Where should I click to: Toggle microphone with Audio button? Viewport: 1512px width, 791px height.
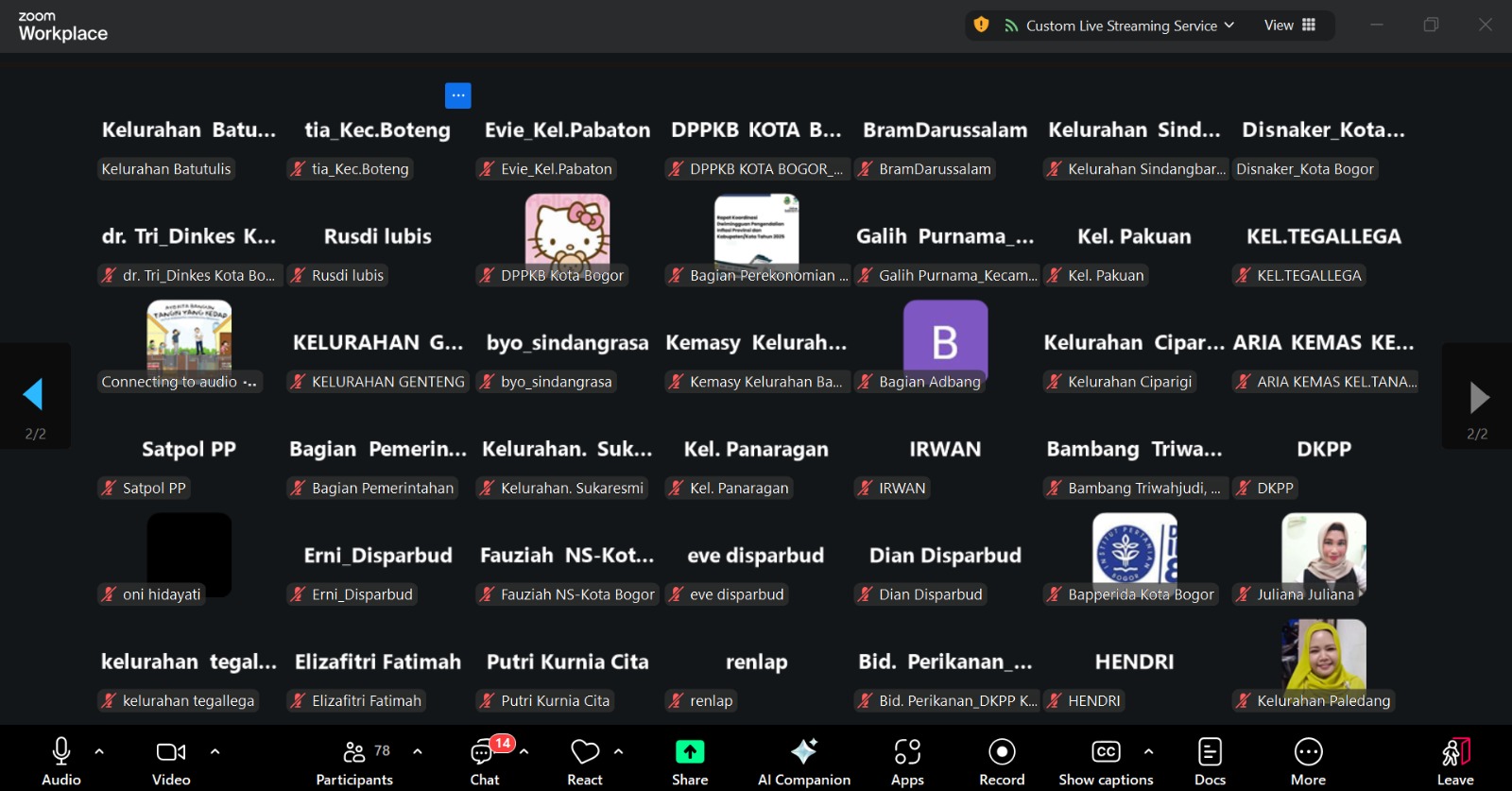[x=61, y=762]
